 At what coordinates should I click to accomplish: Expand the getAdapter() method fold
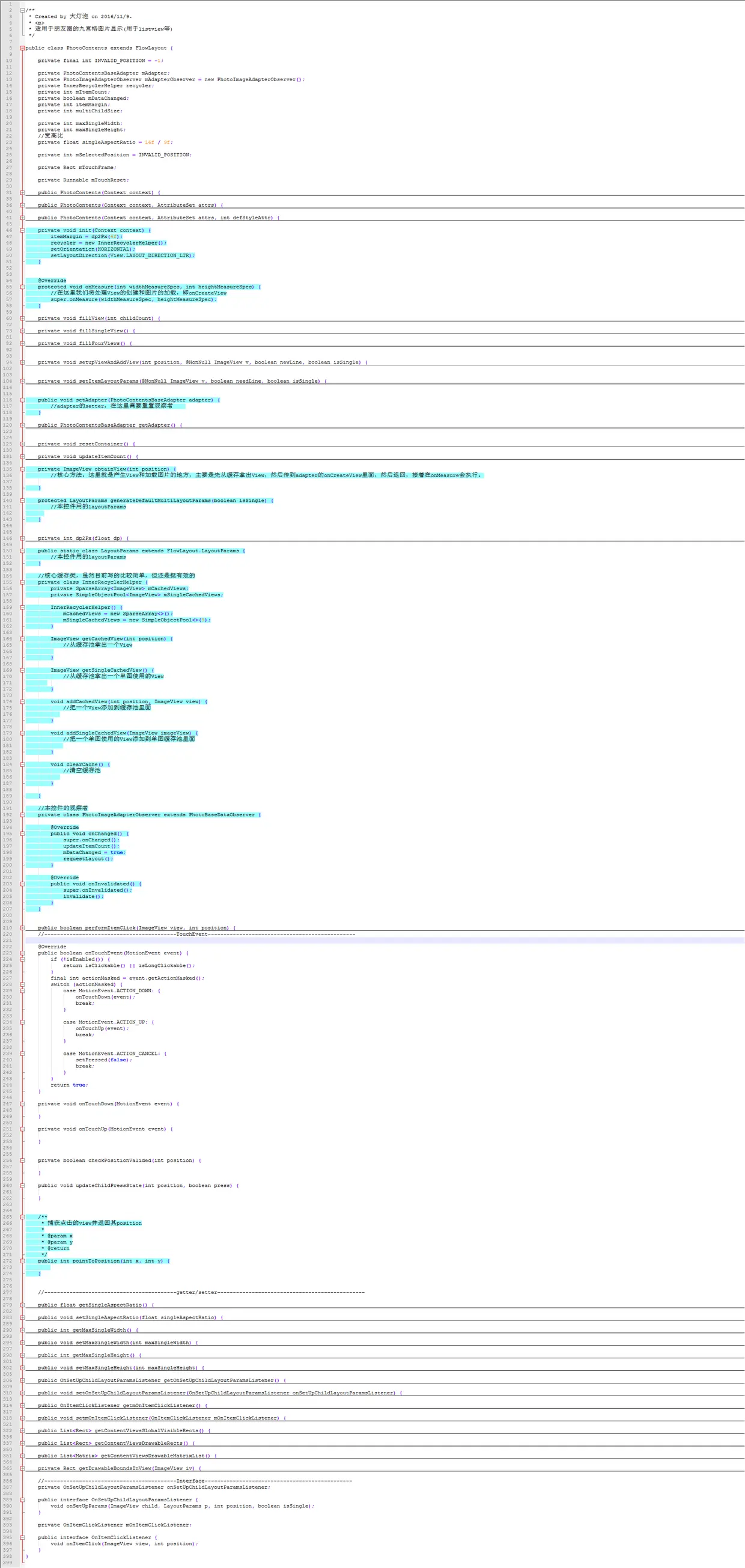22,425
